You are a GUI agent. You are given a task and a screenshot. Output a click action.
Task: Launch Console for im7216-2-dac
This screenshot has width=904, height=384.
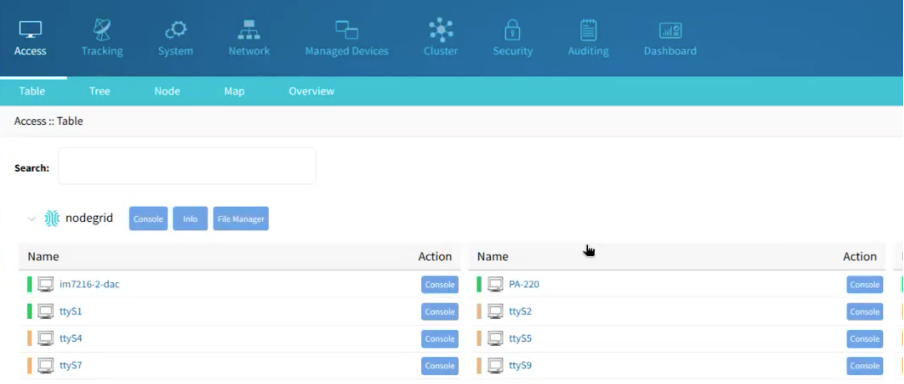[439, 284]
